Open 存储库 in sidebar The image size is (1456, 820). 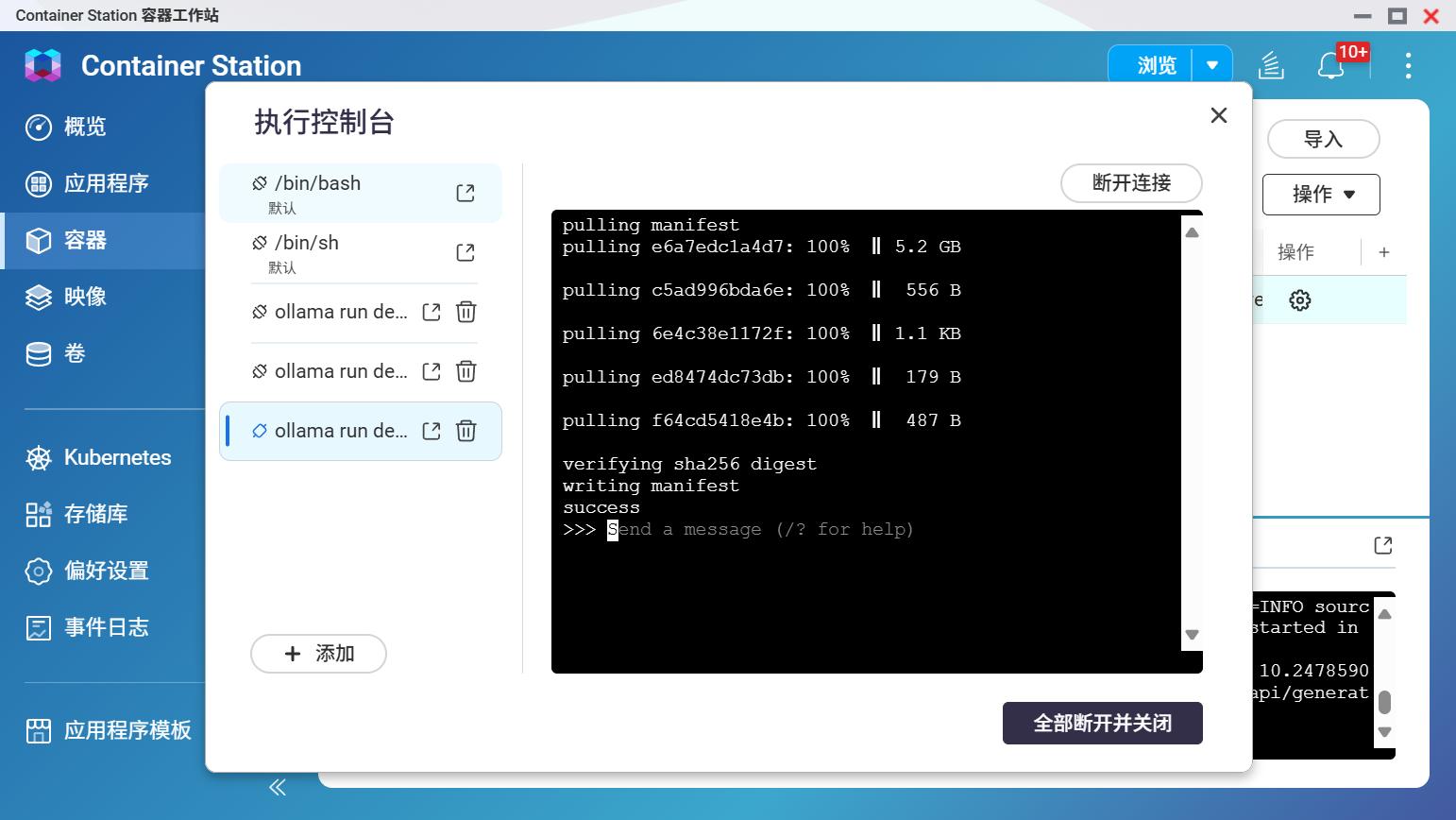(x=104, y=514)
